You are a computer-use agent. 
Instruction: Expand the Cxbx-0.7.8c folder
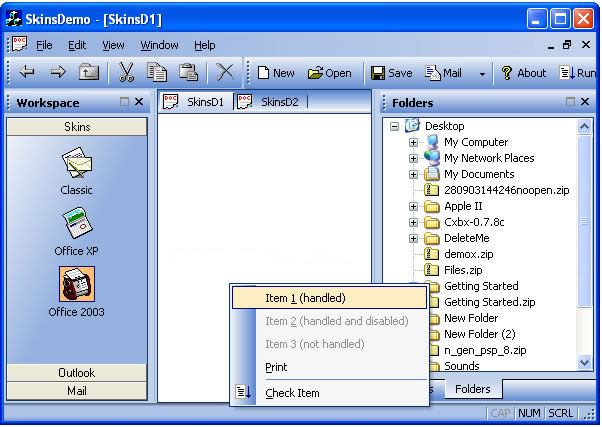[x=413, y=222]
